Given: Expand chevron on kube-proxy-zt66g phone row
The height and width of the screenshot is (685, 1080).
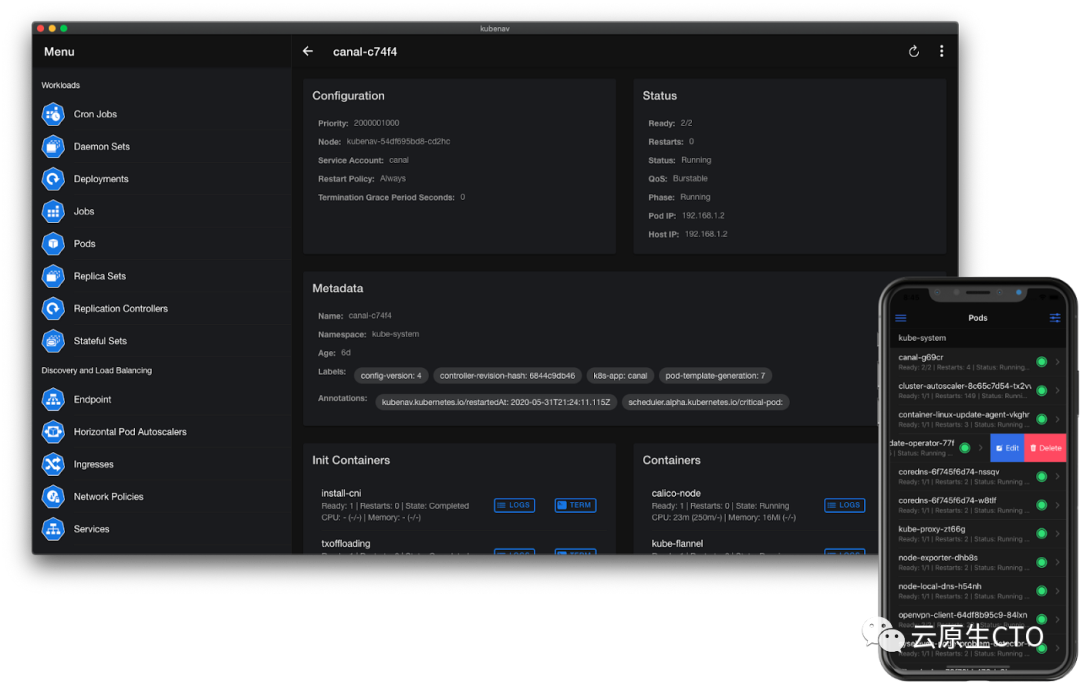Looking at the screenshot, I should [x=1057, y=534].
